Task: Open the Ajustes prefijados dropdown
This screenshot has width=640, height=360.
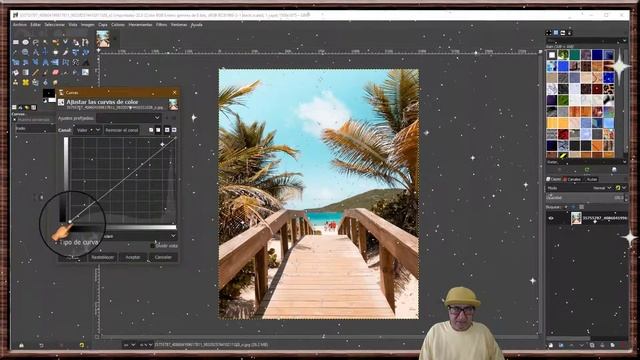Action: coord(129,118)
